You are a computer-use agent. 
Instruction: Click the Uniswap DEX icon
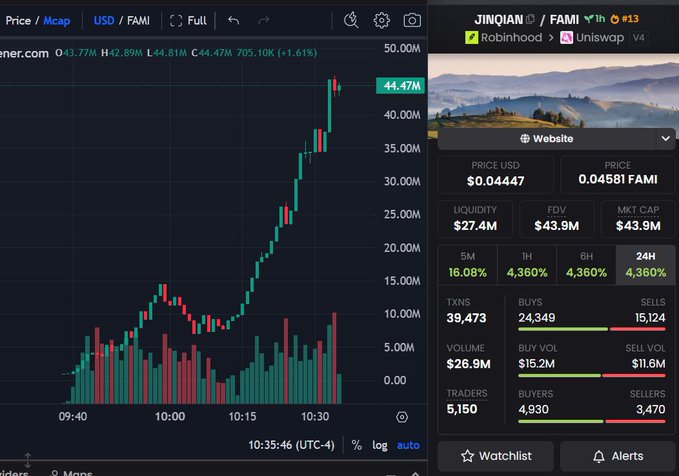(x=566, y=38)
